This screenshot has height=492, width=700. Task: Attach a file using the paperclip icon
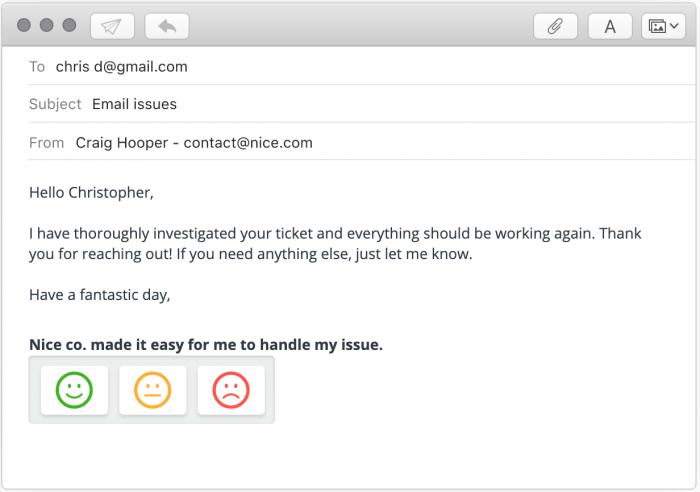[555, 26]
